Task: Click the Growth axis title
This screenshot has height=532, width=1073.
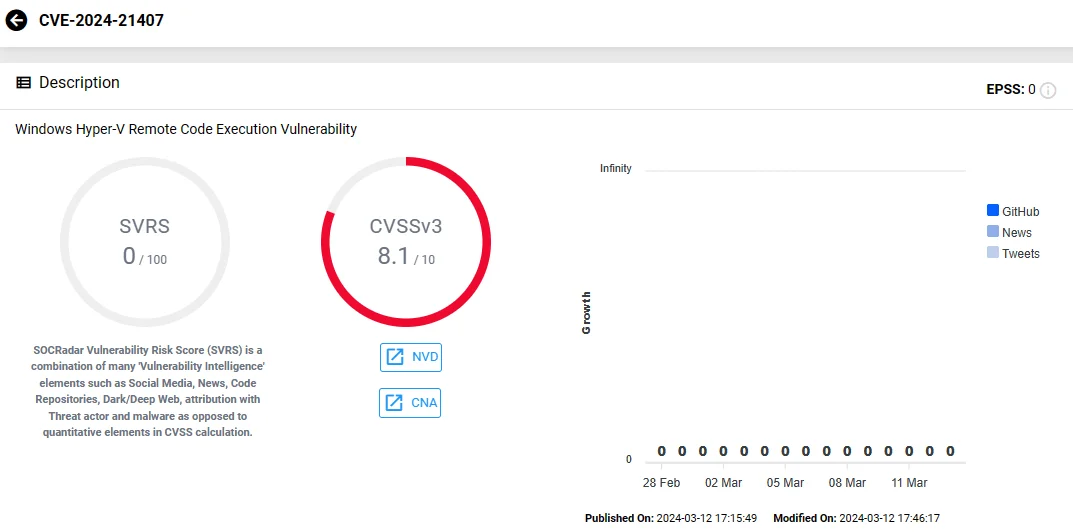Action: coord(586,313)
